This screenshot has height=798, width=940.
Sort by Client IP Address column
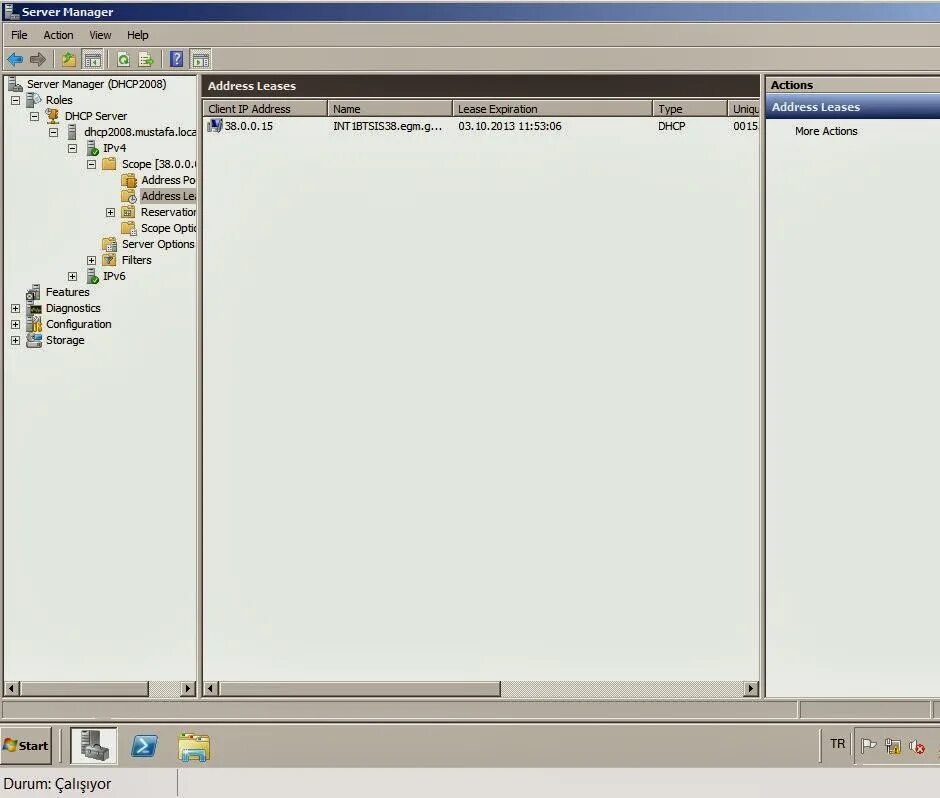point(264,109)
